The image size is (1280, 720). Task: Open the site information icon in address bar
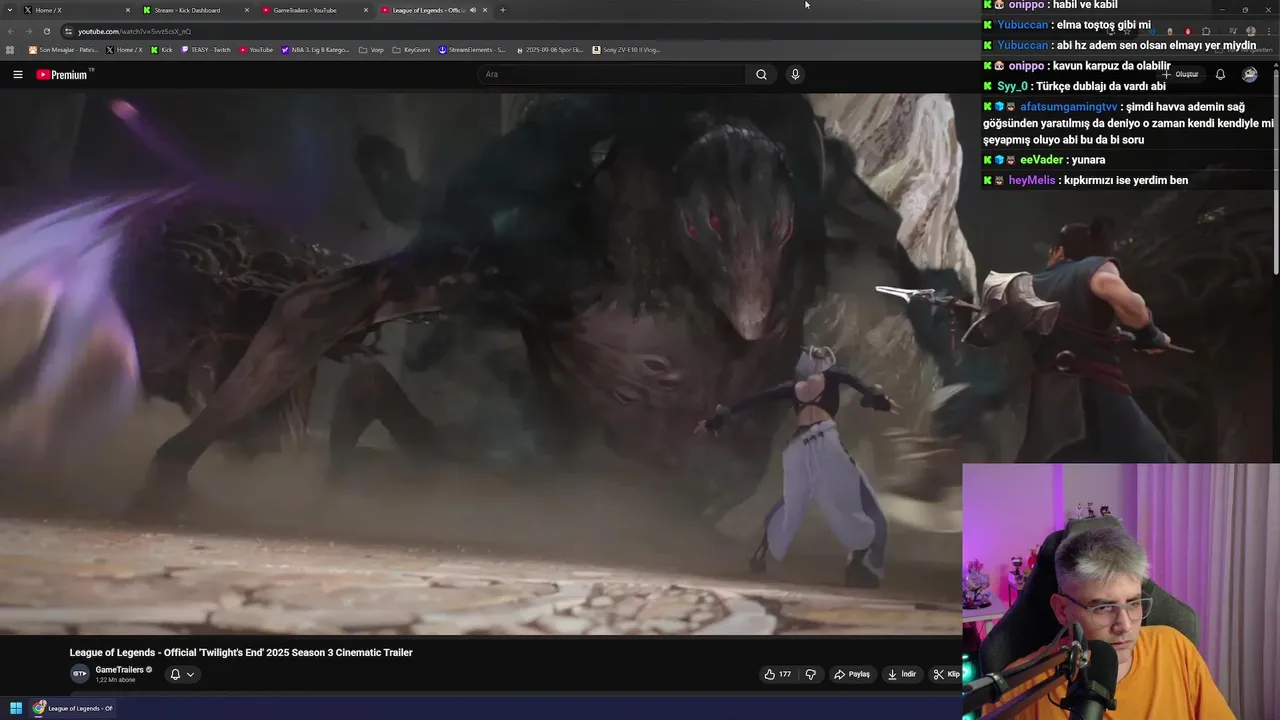(x=68, y=31)
